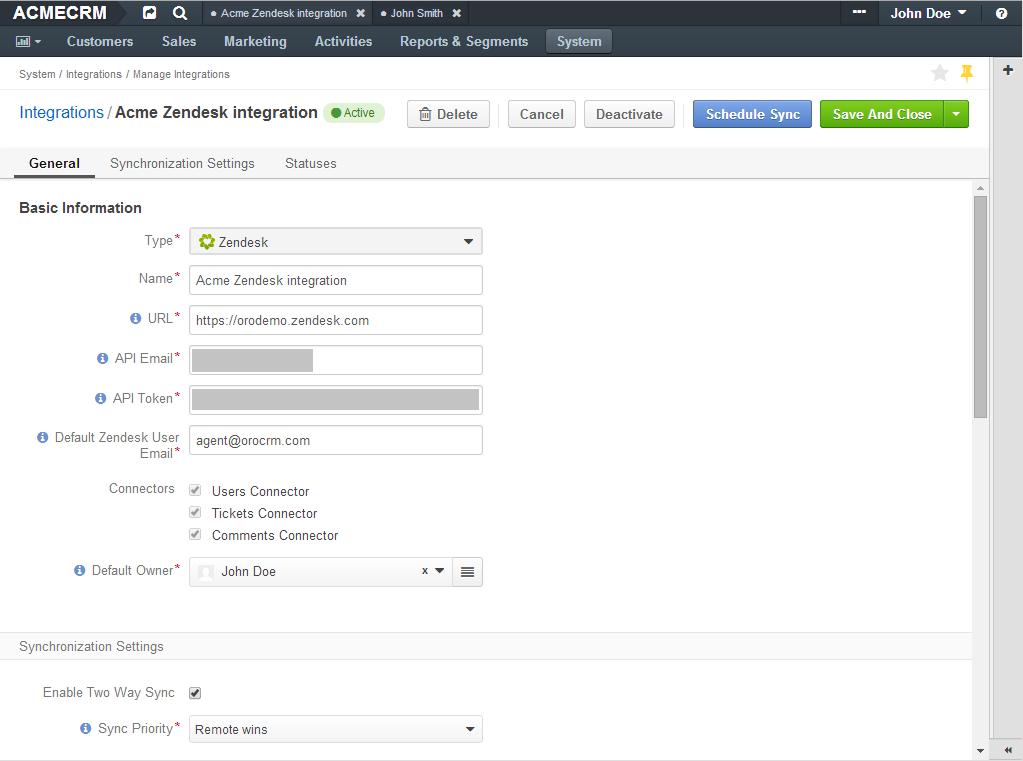Open the search magnifier icon
This screenshot has height=761, width=1023.
pyautogui.click(x=179, y=13)
